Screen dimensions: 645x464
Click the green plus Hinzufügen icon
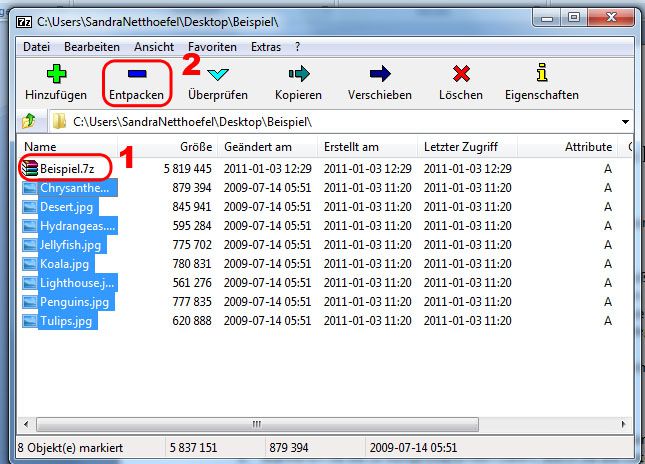click(x=56, y=74)
